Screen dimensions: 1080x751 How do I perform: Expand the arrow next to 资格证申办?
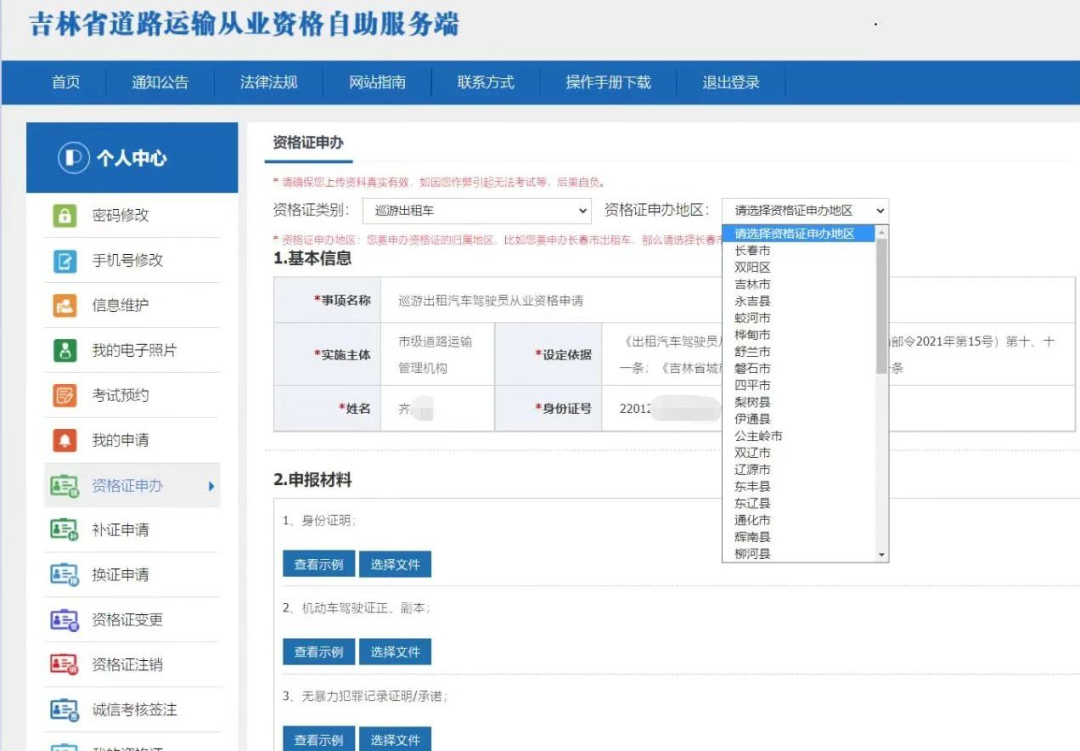click(x=211, y=486)
